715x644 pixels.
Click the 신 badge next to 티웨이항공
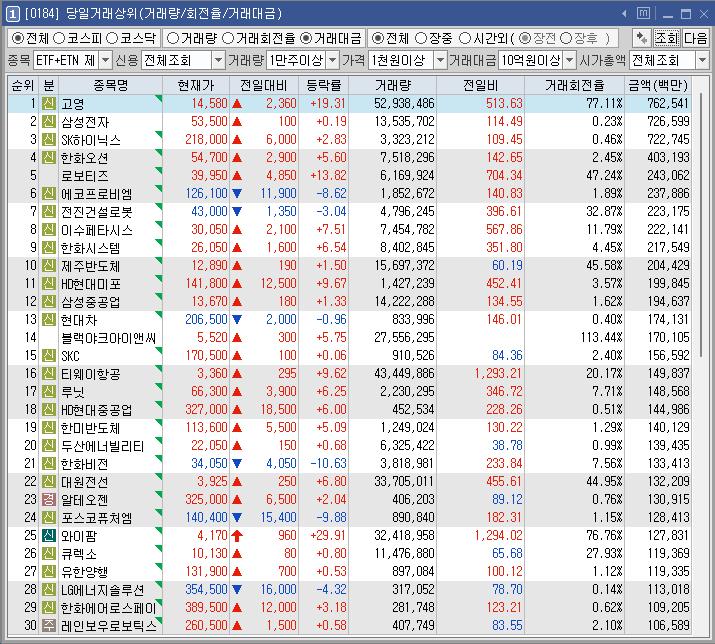click(x=48, y=374)
